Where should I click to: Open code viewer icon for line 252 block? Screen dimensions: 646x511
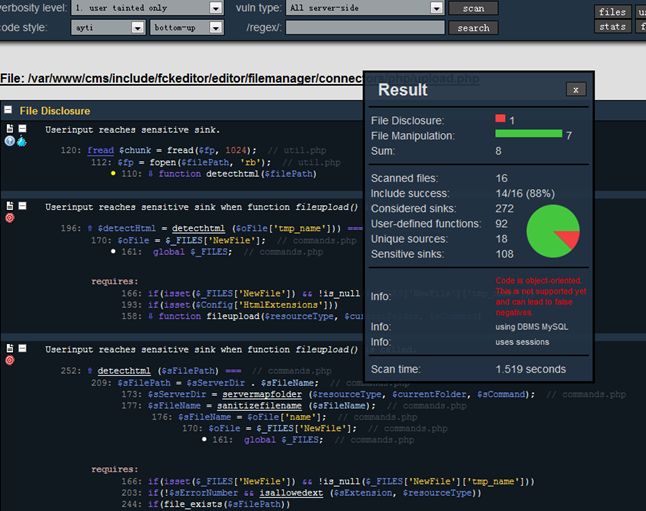pyautogui.click(x=10, y=348)
